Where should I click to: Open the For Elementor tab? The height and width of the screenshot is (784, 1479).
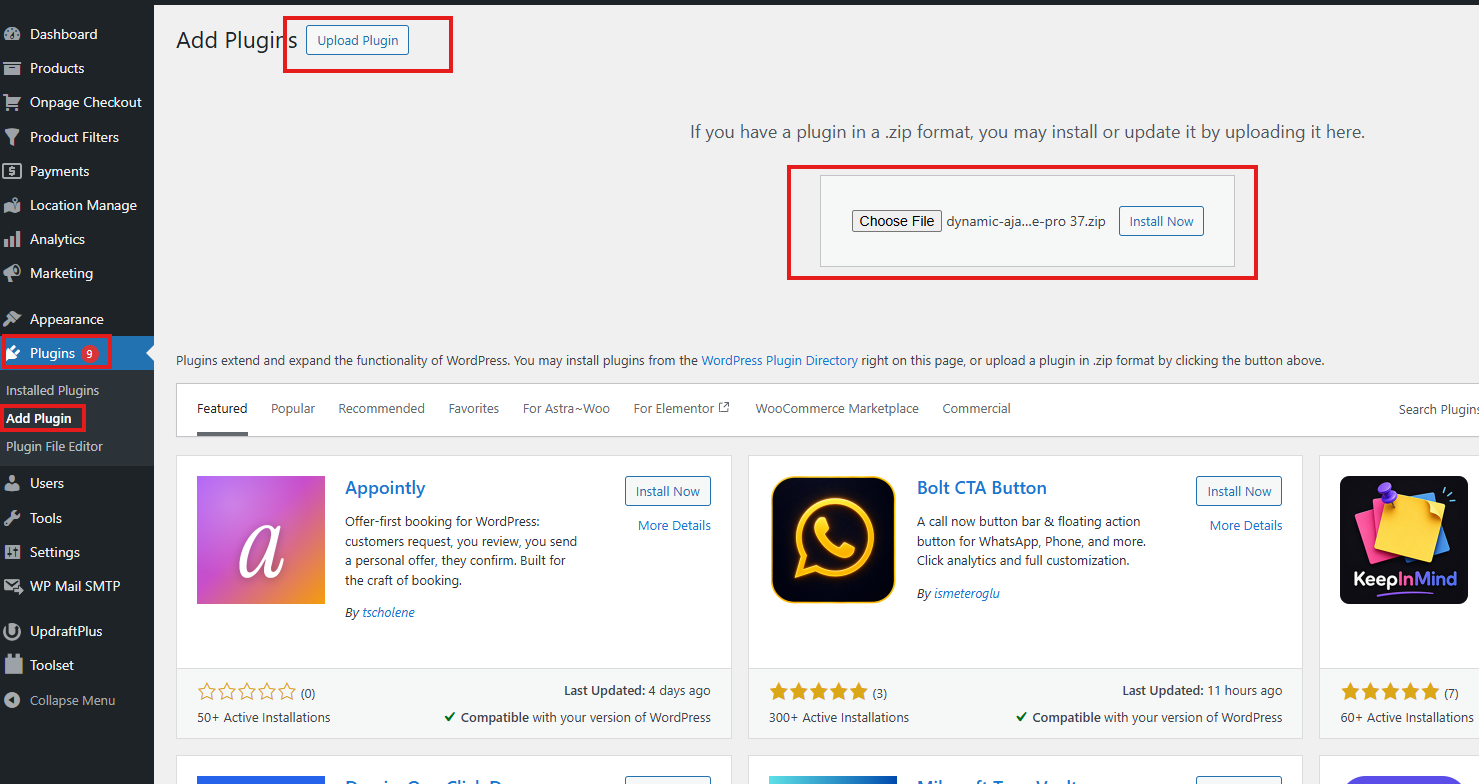[682, 408]
